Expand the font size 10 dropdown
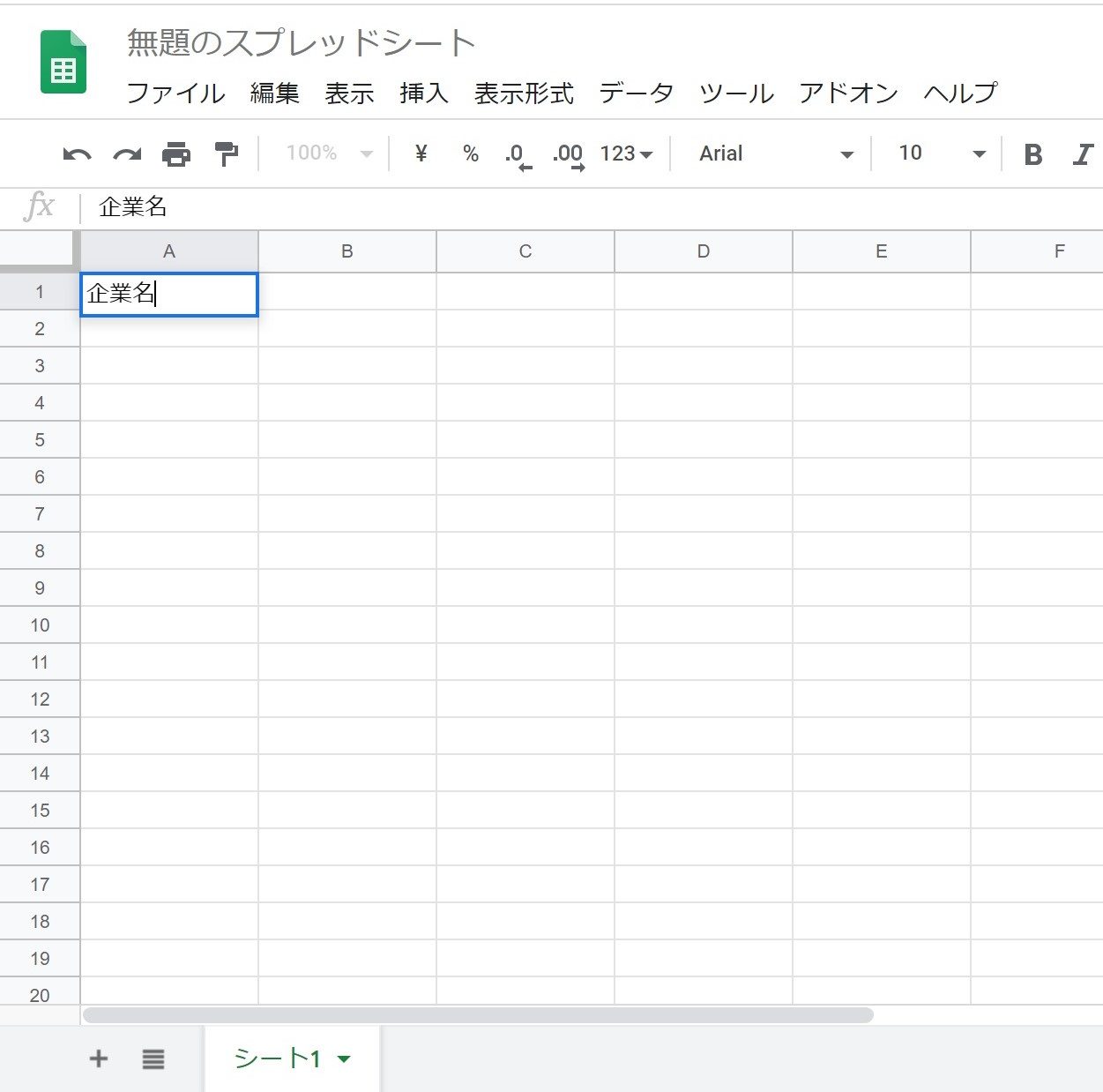The width and height of the screenshot is (1103, 1092). (x=941, y=153)
